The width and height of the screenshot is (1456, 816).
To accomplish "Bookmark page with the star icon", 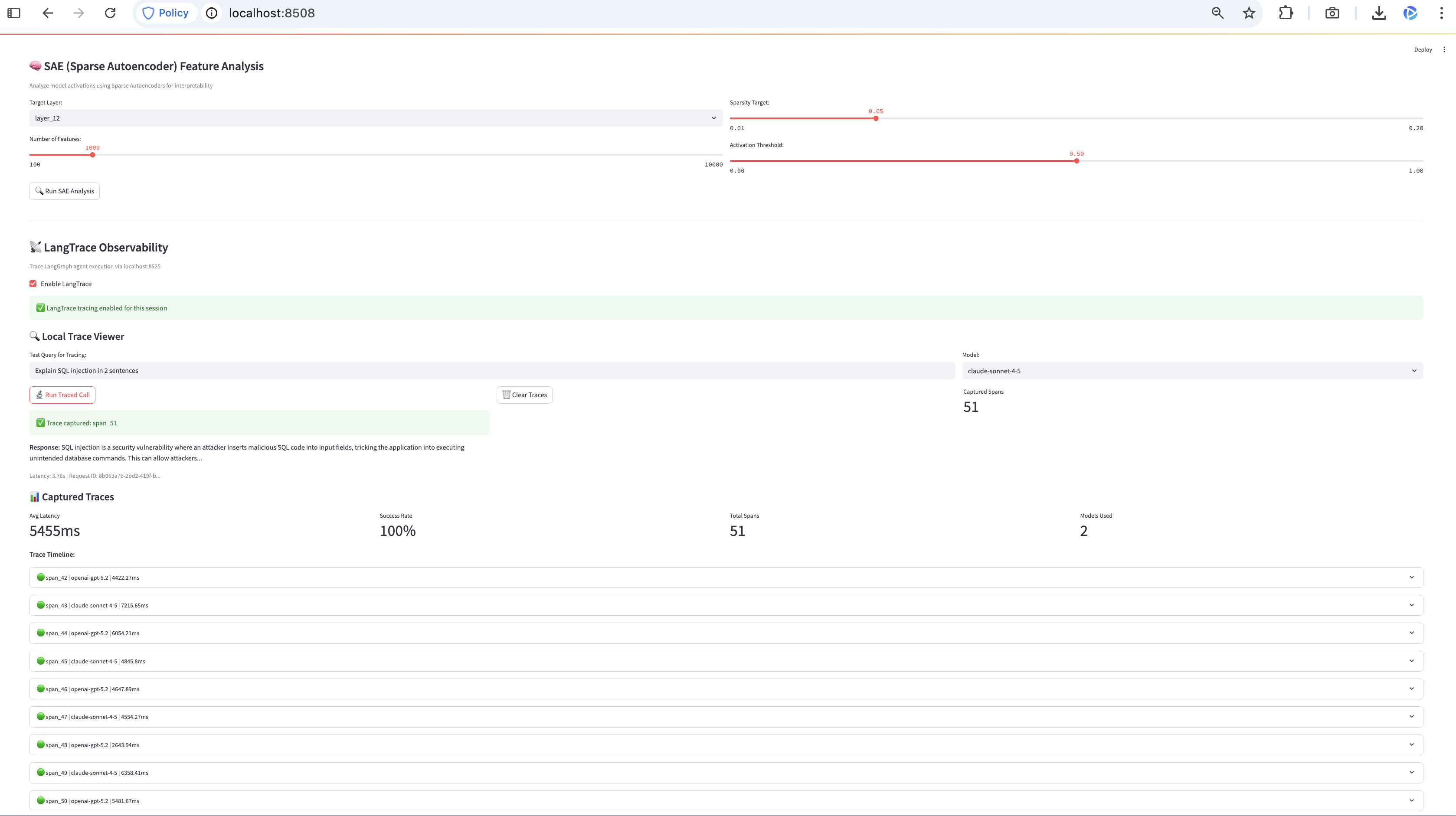I will (1249, 13).
